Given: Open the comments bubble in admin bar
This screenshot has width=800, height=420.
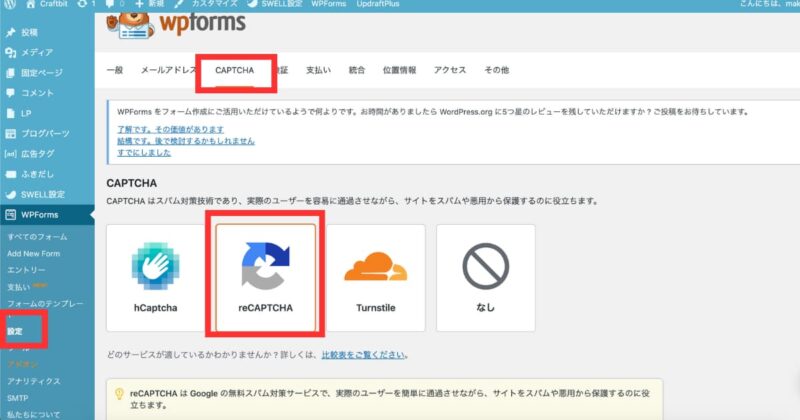Looking at the screenshot, I should tap(110, 4).
